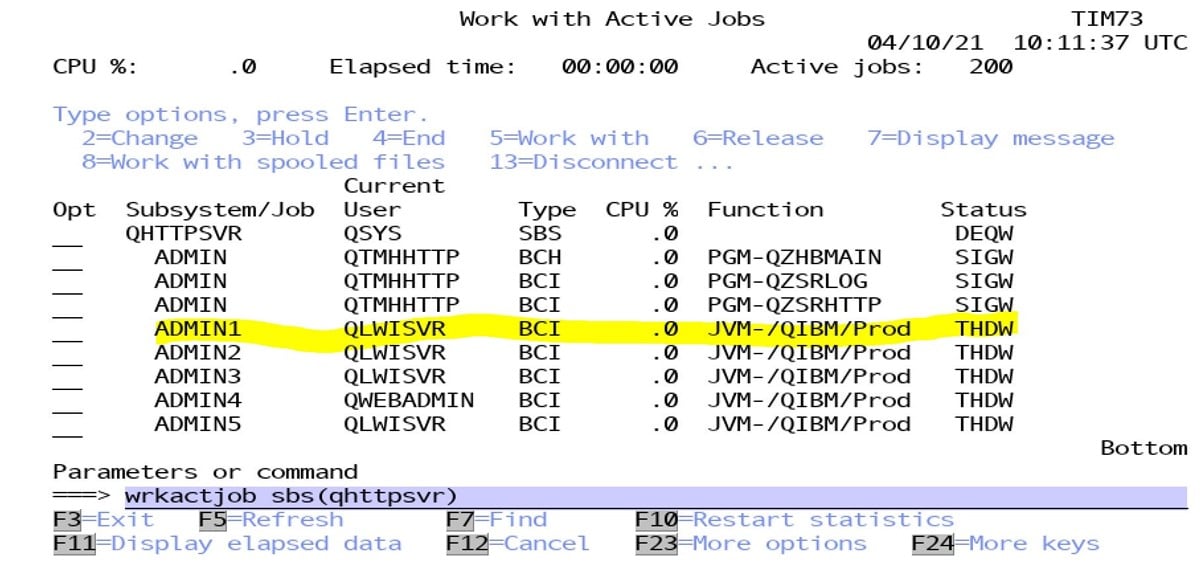Select the F7=Find function key
The height and width of the screenshot is (578, 1203).
[496, 520]
